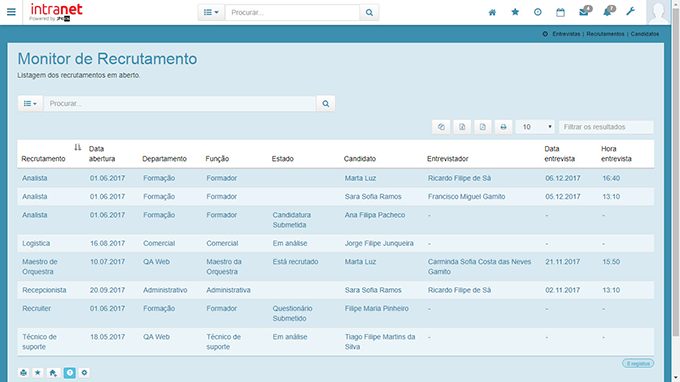Sort by Estado column header
The height and width of the screenshot is (382, 680).
(x=283, y=159)
